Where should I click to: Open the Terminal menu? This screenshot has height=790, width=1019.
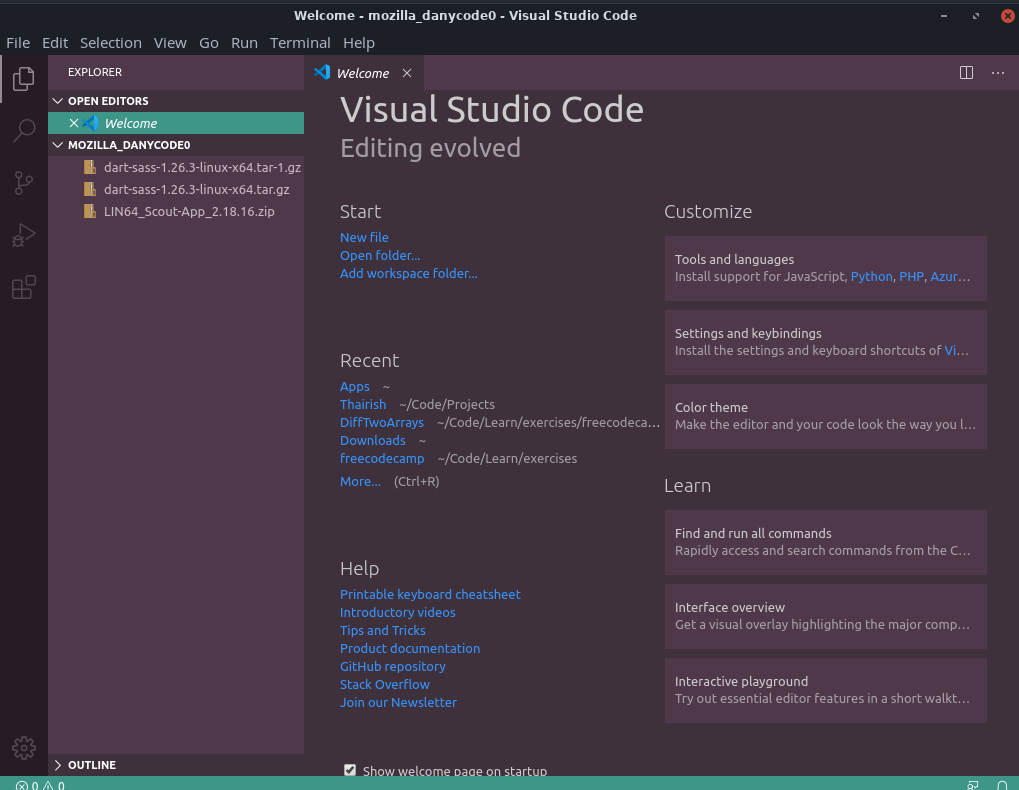pos(300,43)
